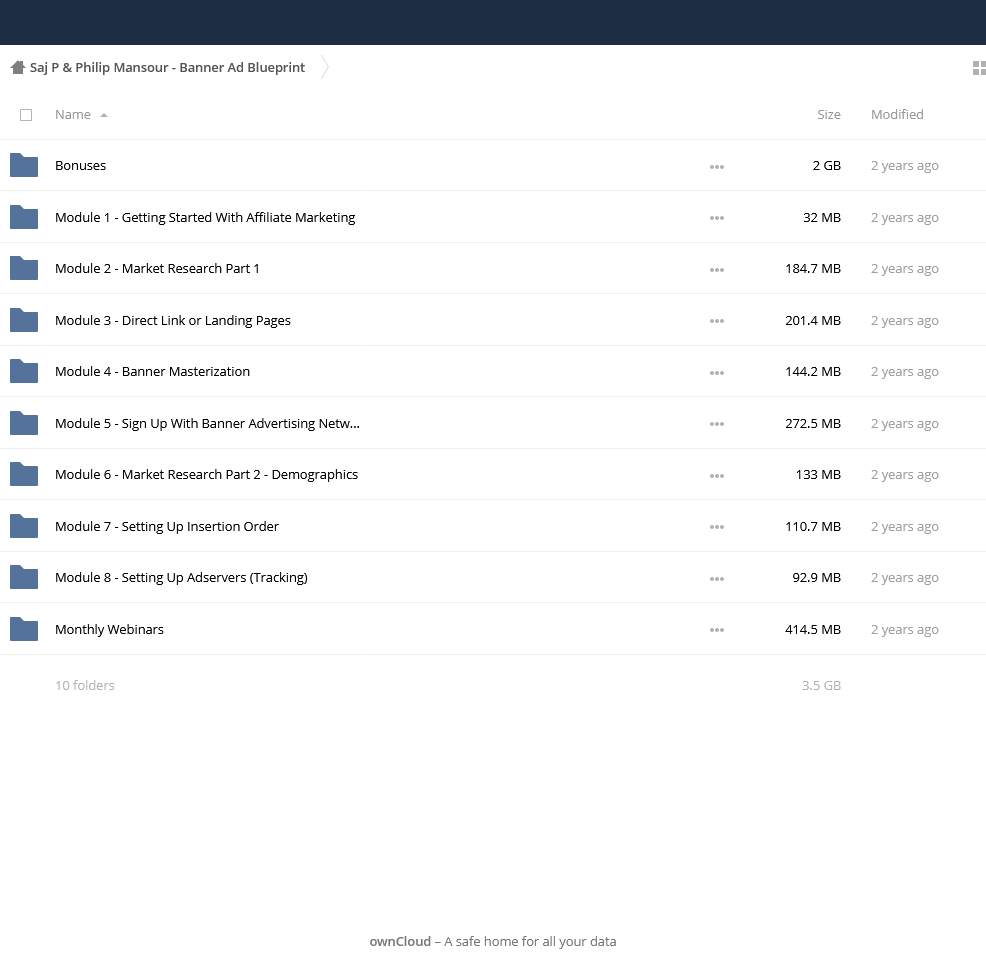Click the ownCloud footer link
The image size is (986, 971).
(x=400, y=941)
